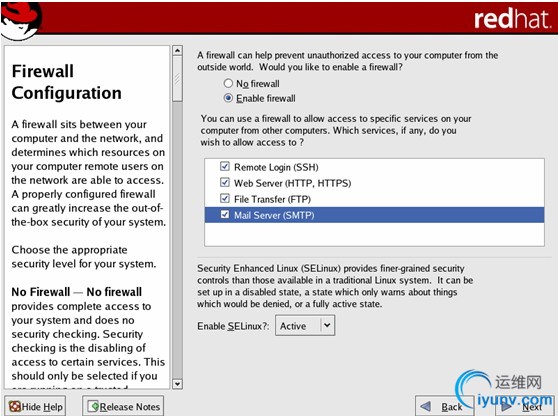558x416 pixels.
Task: Click the left arrow icon beside Back
Action: click(x=425, y=406)
